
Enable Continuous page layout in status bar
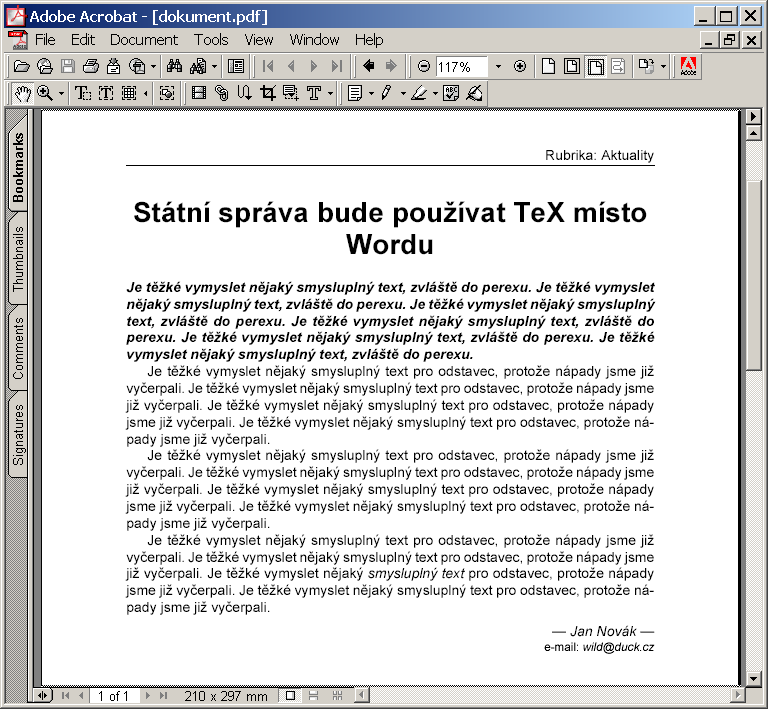(x=313, y=695)
